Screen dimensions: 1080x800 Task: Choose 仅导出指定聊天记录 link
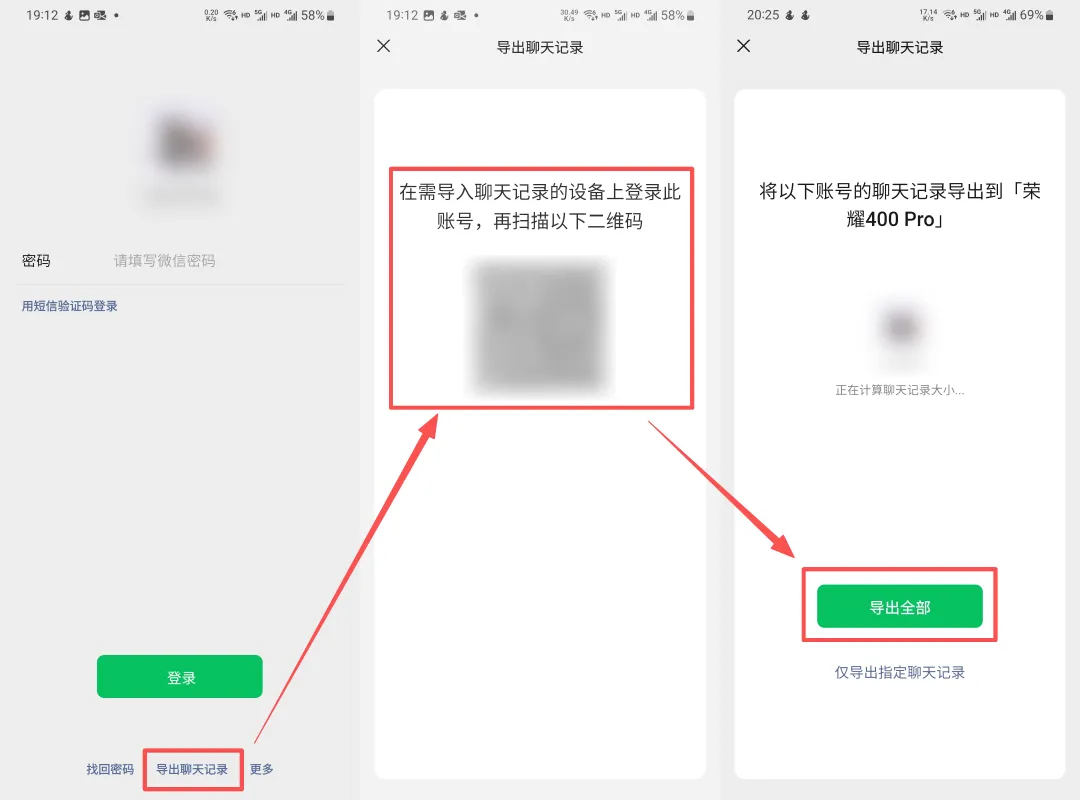[900, 673]
